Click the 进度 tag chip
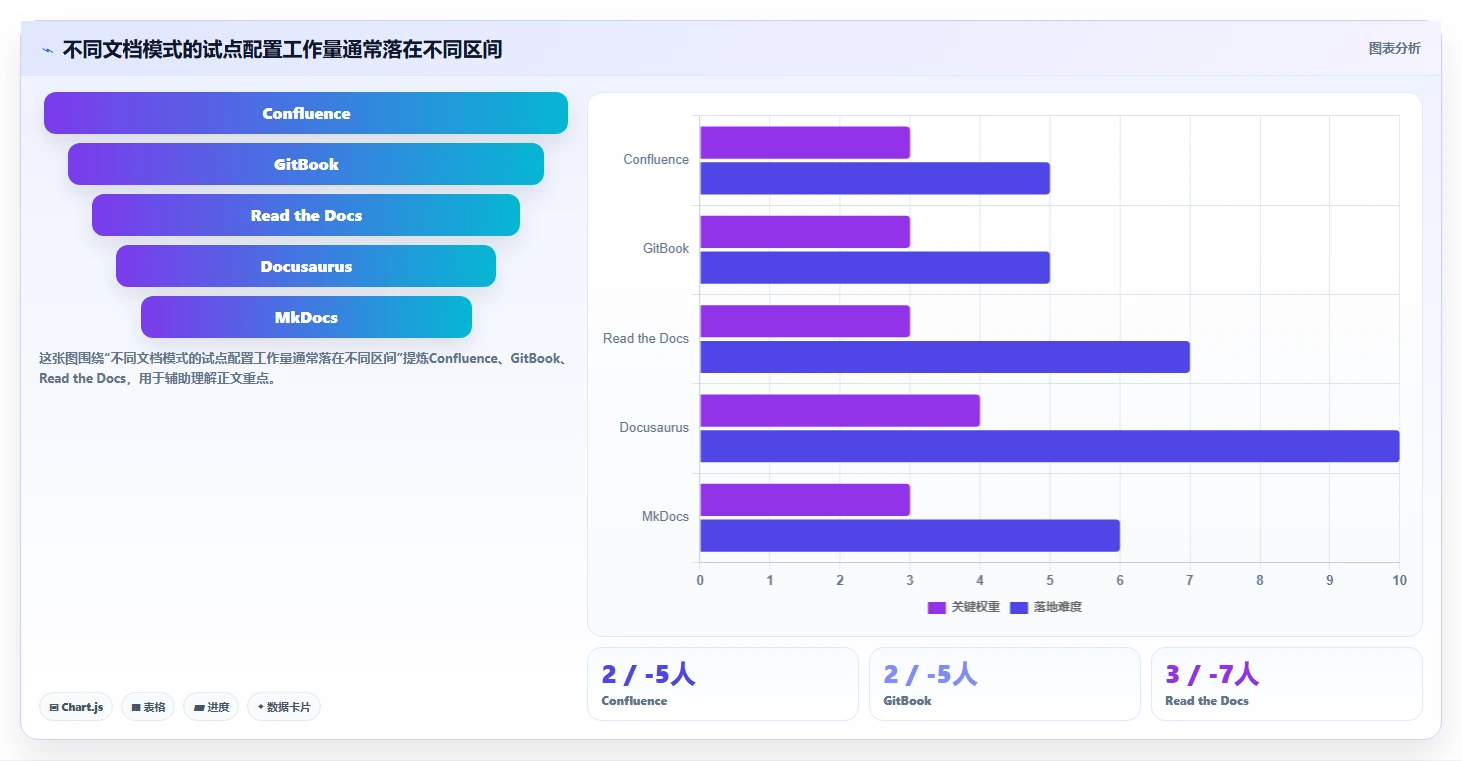This screenshot has width=1462, height=761. (x=211, y=707)
